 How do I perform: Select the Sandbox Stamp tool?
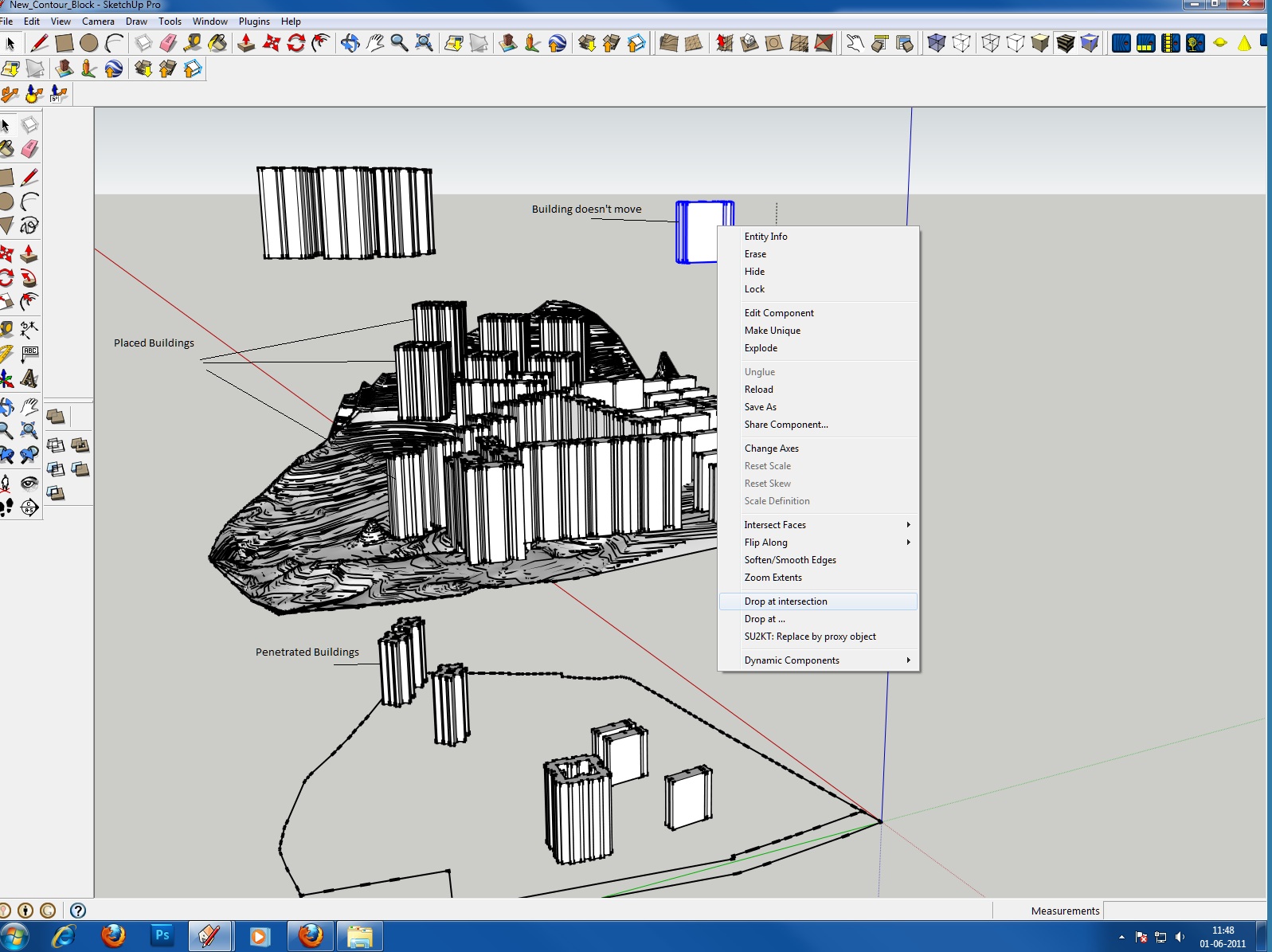click(x=749, y=43)
